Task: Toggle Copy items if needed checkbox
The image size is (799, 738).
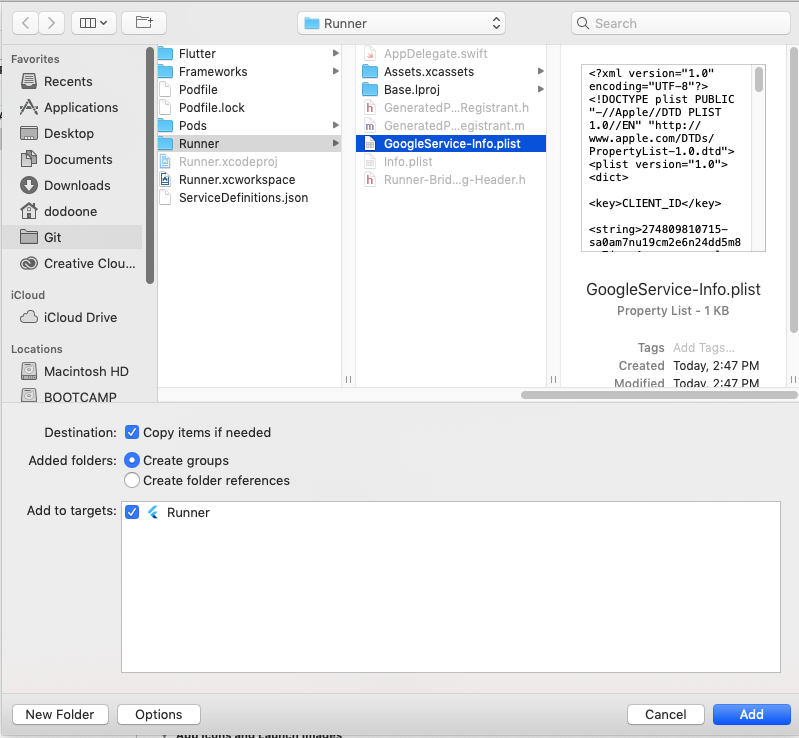Action: (131, 432)
